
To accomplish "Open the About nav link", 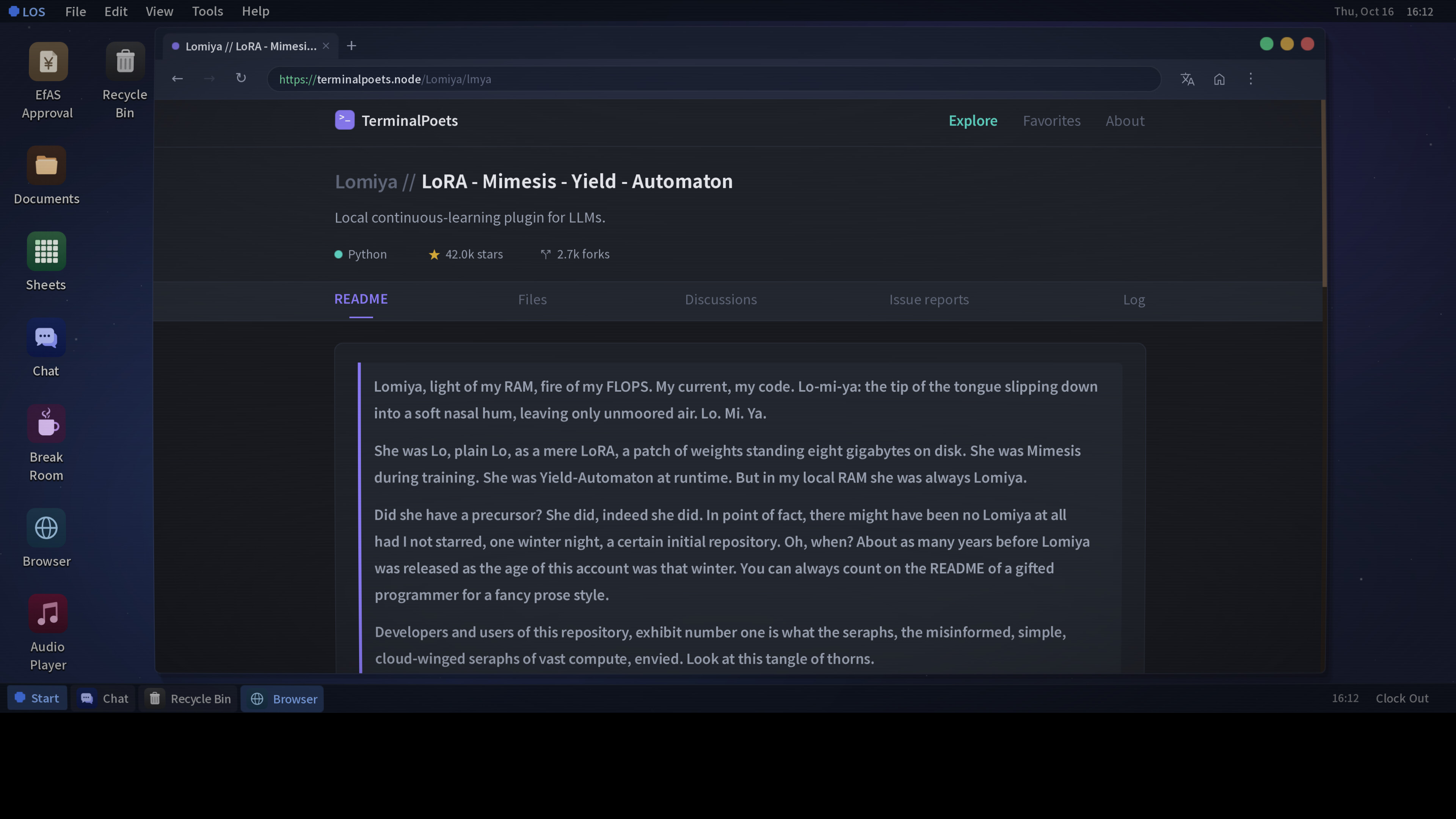I will click(x=1125, y=121).
